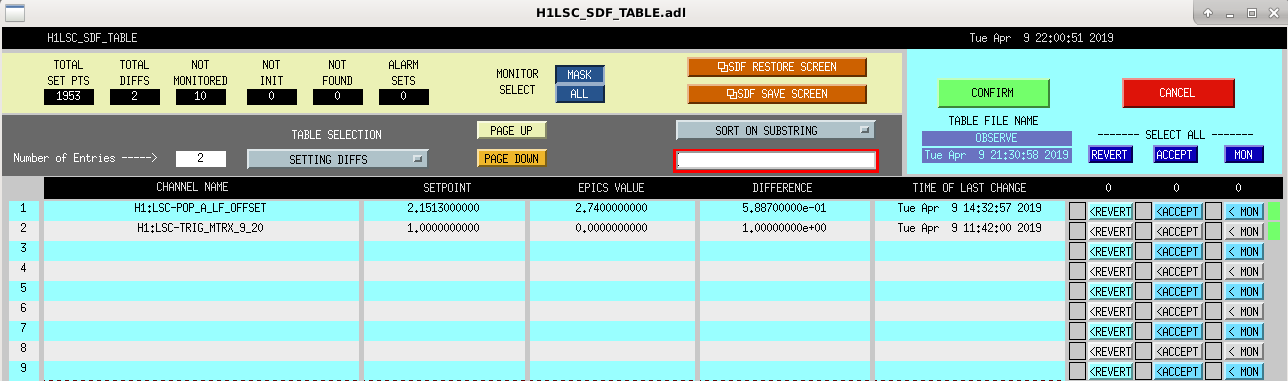1288x381 pixels.
Task: Click the green status indicator on row 1
Action: coord(1274,210)
